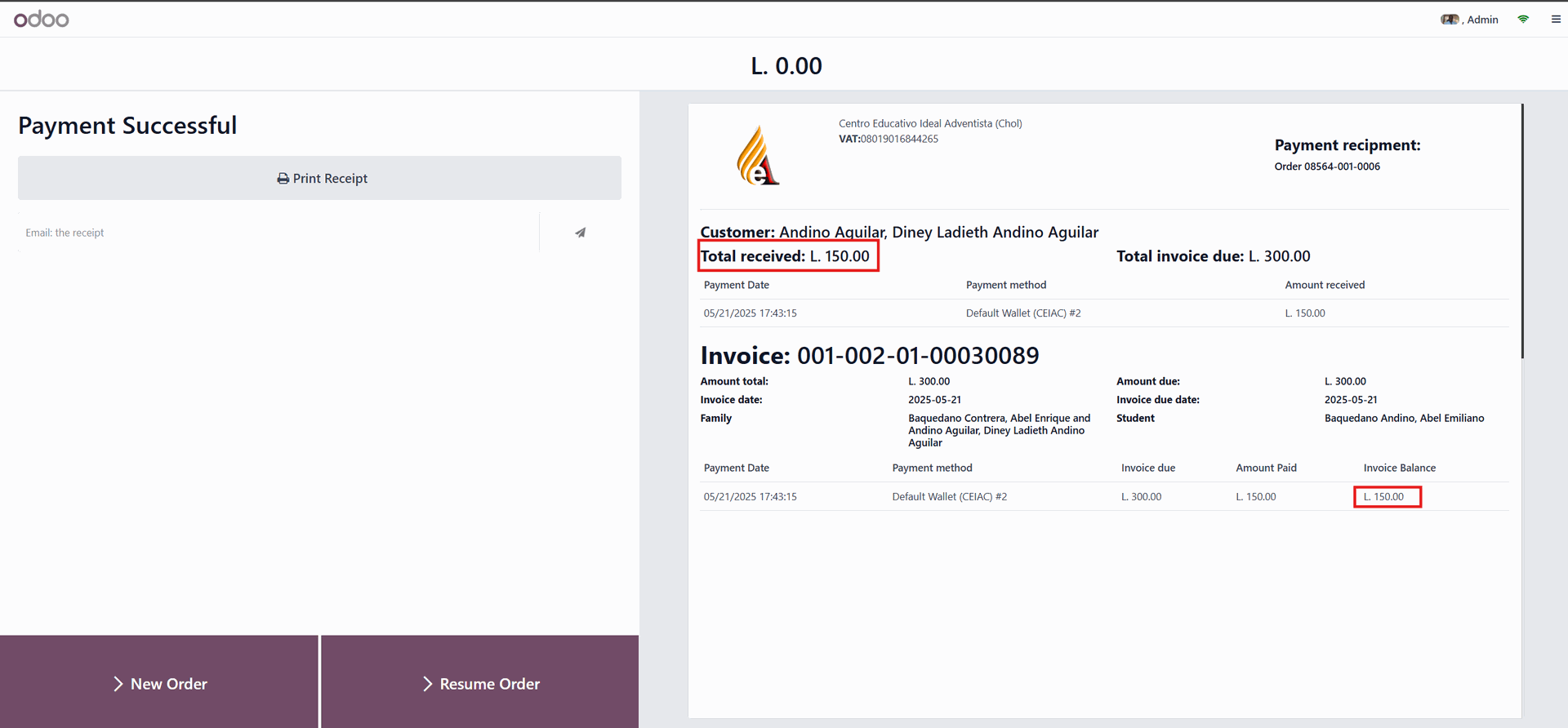Click L. 300.00 under Invoice due column
1568x728 pixels.
[1141, 496]
